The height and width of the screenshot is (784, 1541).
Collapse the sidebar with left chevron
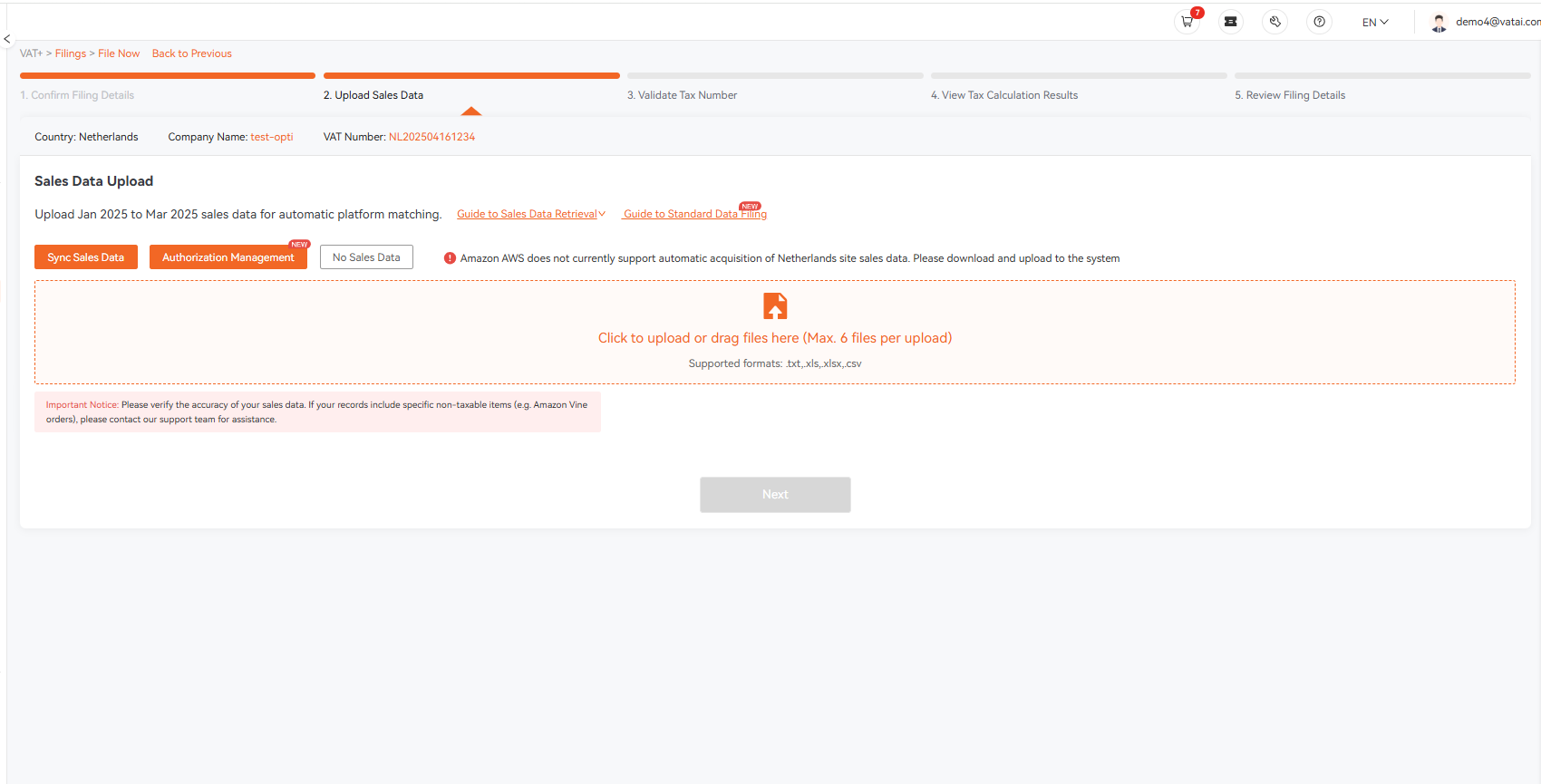point(6,39)
